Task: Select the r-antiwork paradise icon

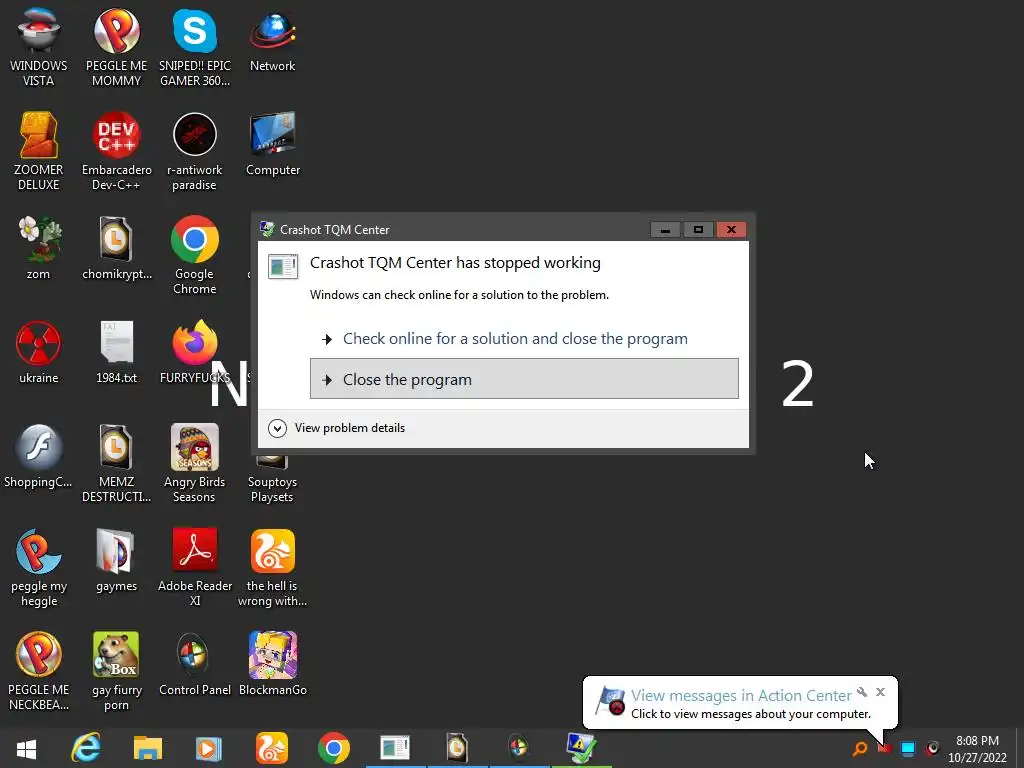Action: pyautogui.click(x=195, y=151)
